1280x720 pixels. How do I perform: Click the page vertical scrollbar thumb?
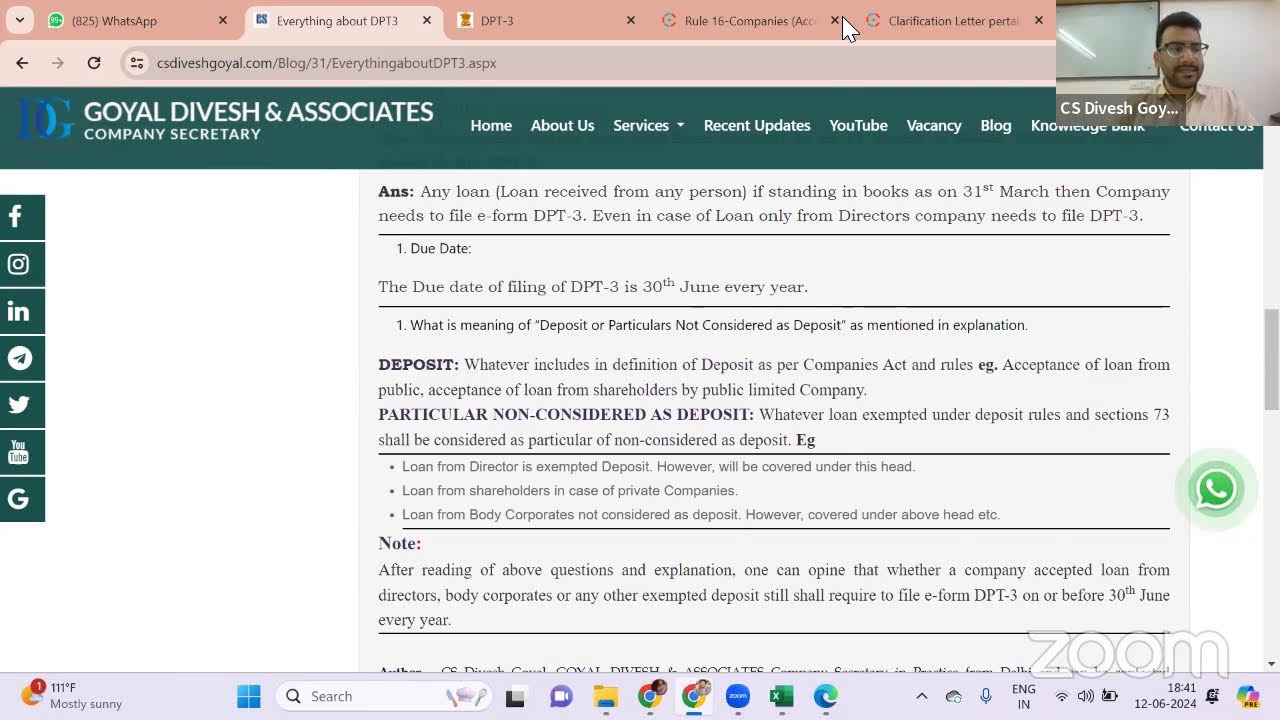pyautogui.click(x=1271, y=359)
